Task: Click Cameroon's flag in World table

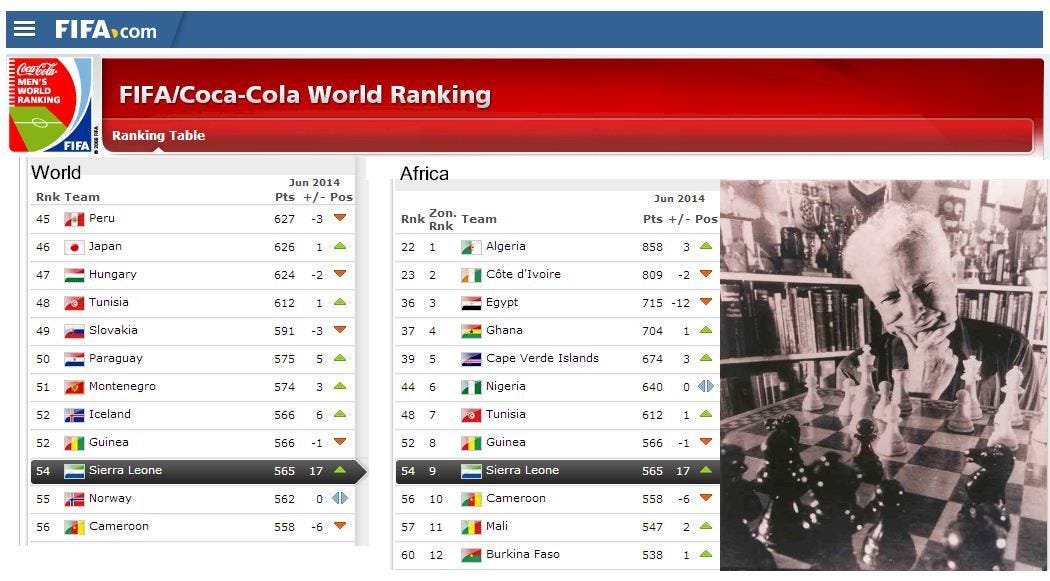Action: click(x=74, y=527)
